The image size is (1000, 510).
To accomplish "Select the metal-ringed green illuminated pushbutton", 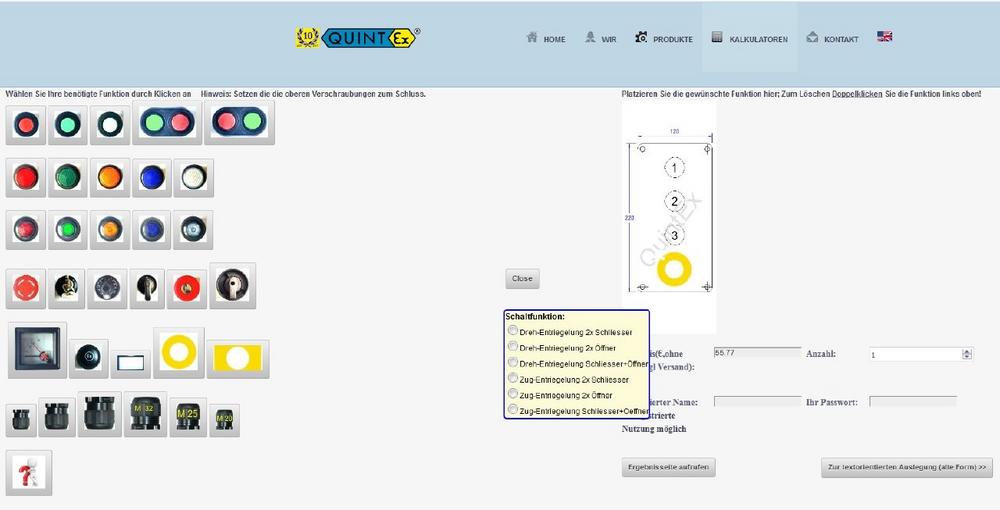I will (68, 230).
